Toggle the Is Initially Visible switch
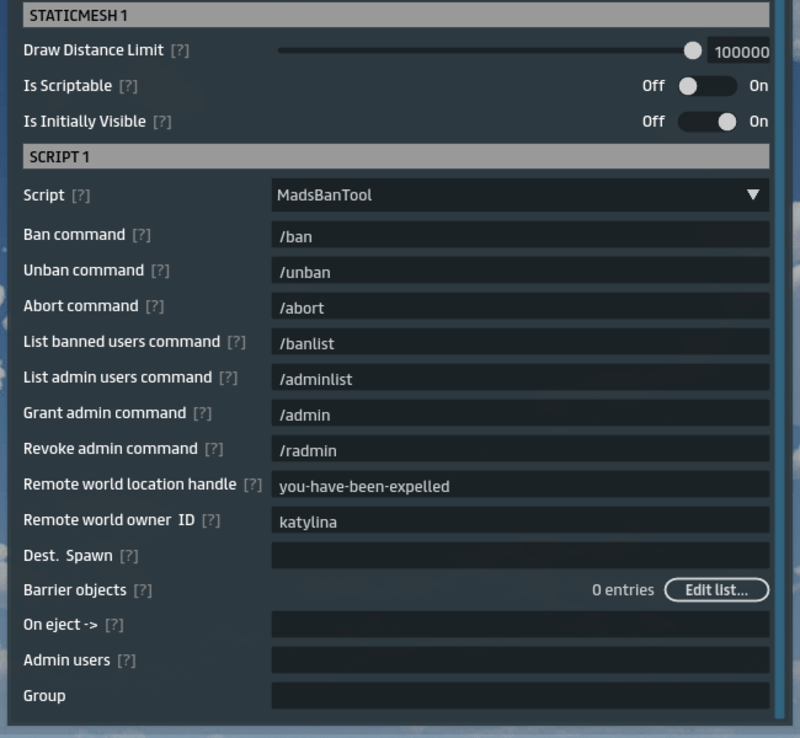Screen dimensions: 800x738 coord(706,122)
